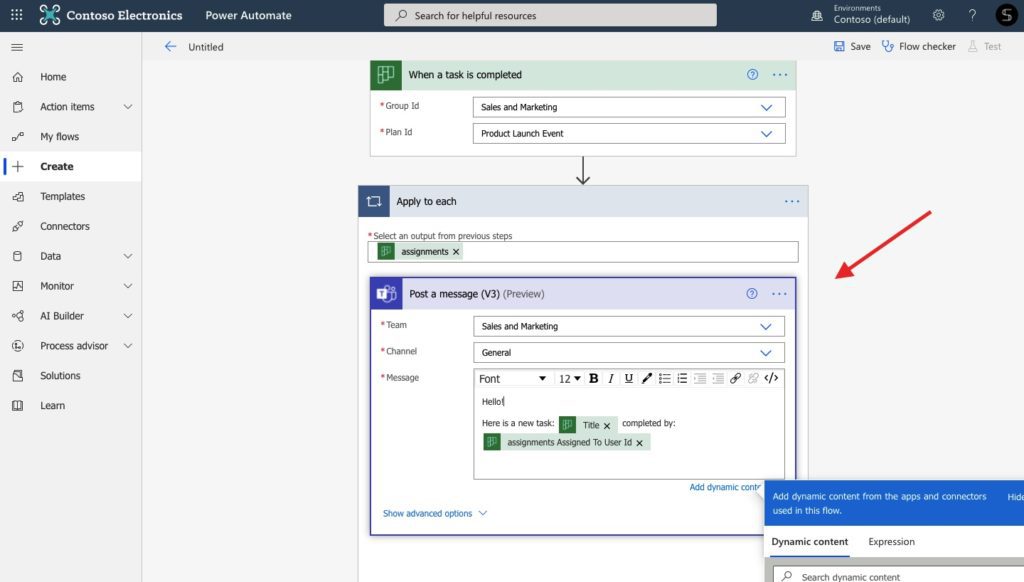
Task: Open the Apply to each options menu
Action: tap(792, 201)
